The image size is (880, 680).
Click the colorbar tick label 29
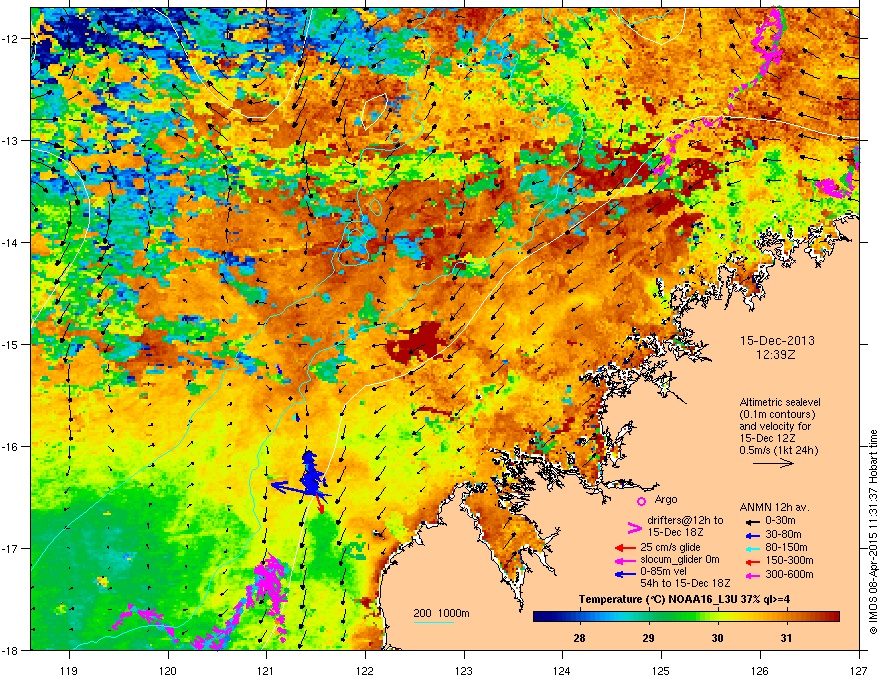click(648, 638)
